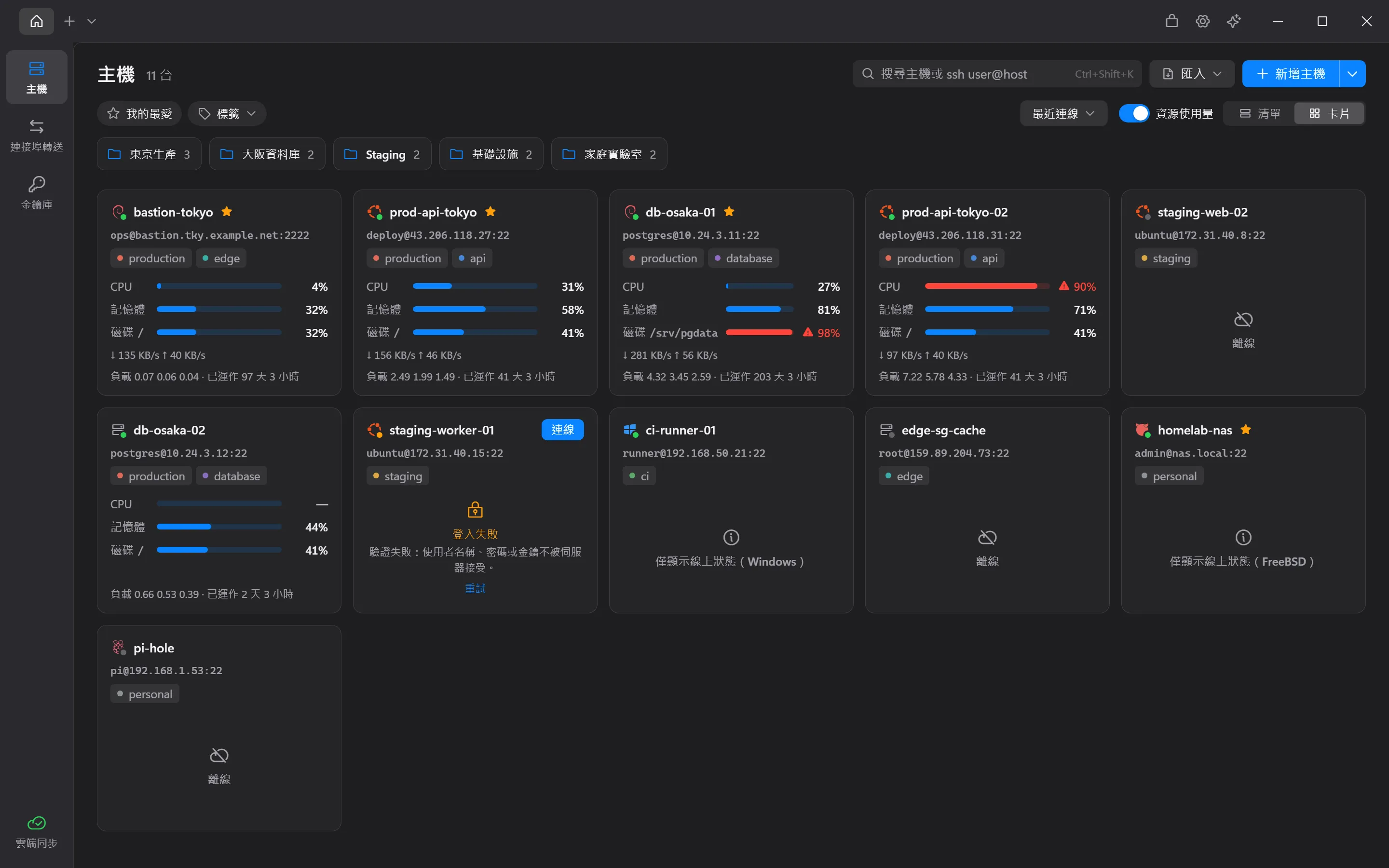Add a new tab with plus icon

69,21
